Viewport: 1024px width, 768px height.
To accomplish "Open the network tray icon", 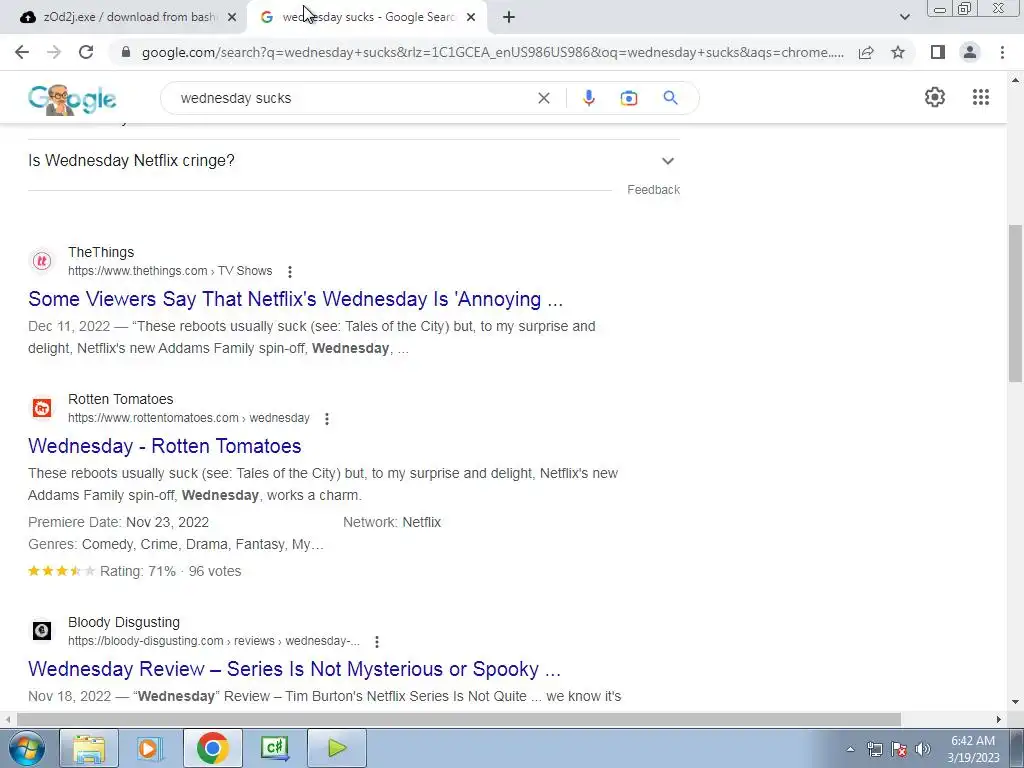I will [874, 749].
